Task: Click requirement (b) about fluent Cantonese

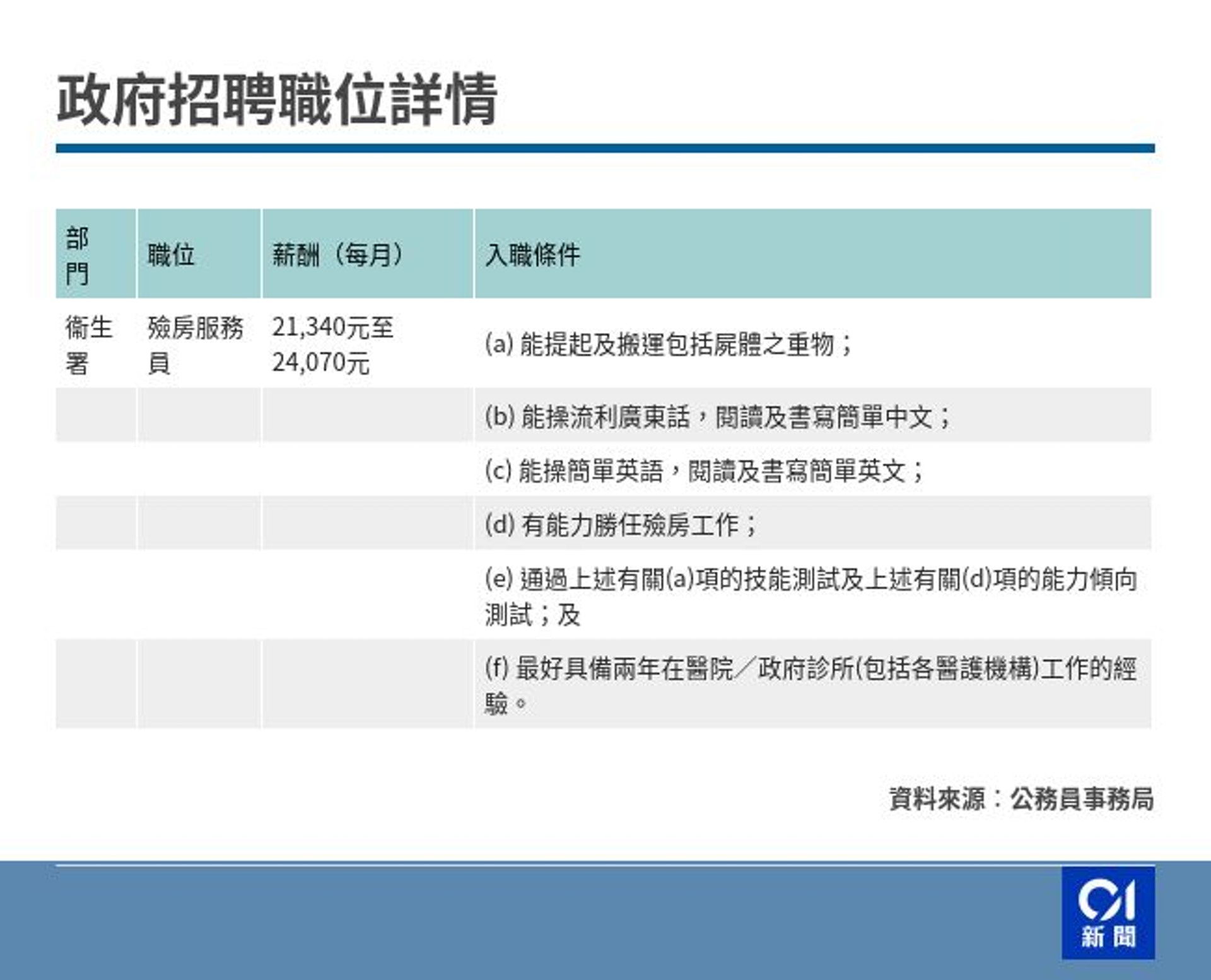Action: pyautogui.click(x=717, y=417)
